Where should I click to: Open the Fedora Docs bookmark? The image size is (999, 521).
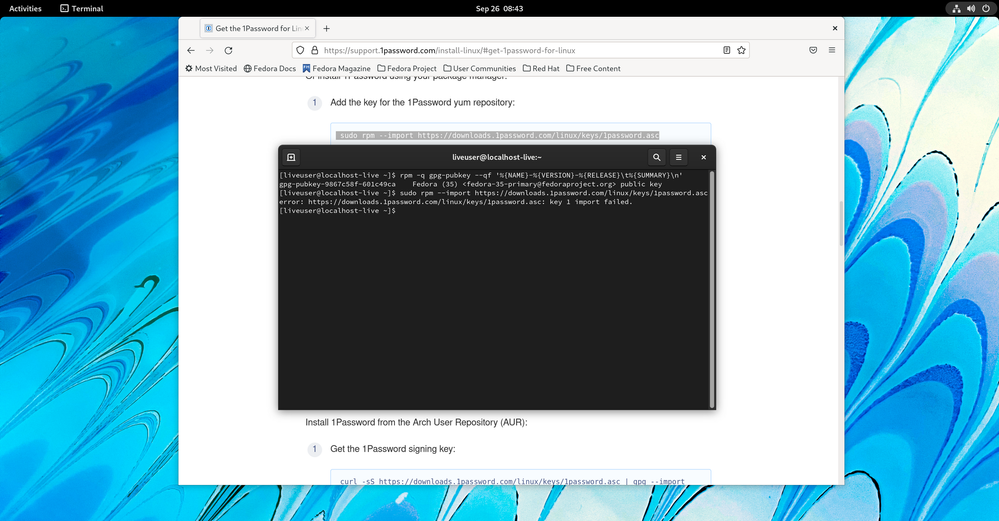[270, 69]
